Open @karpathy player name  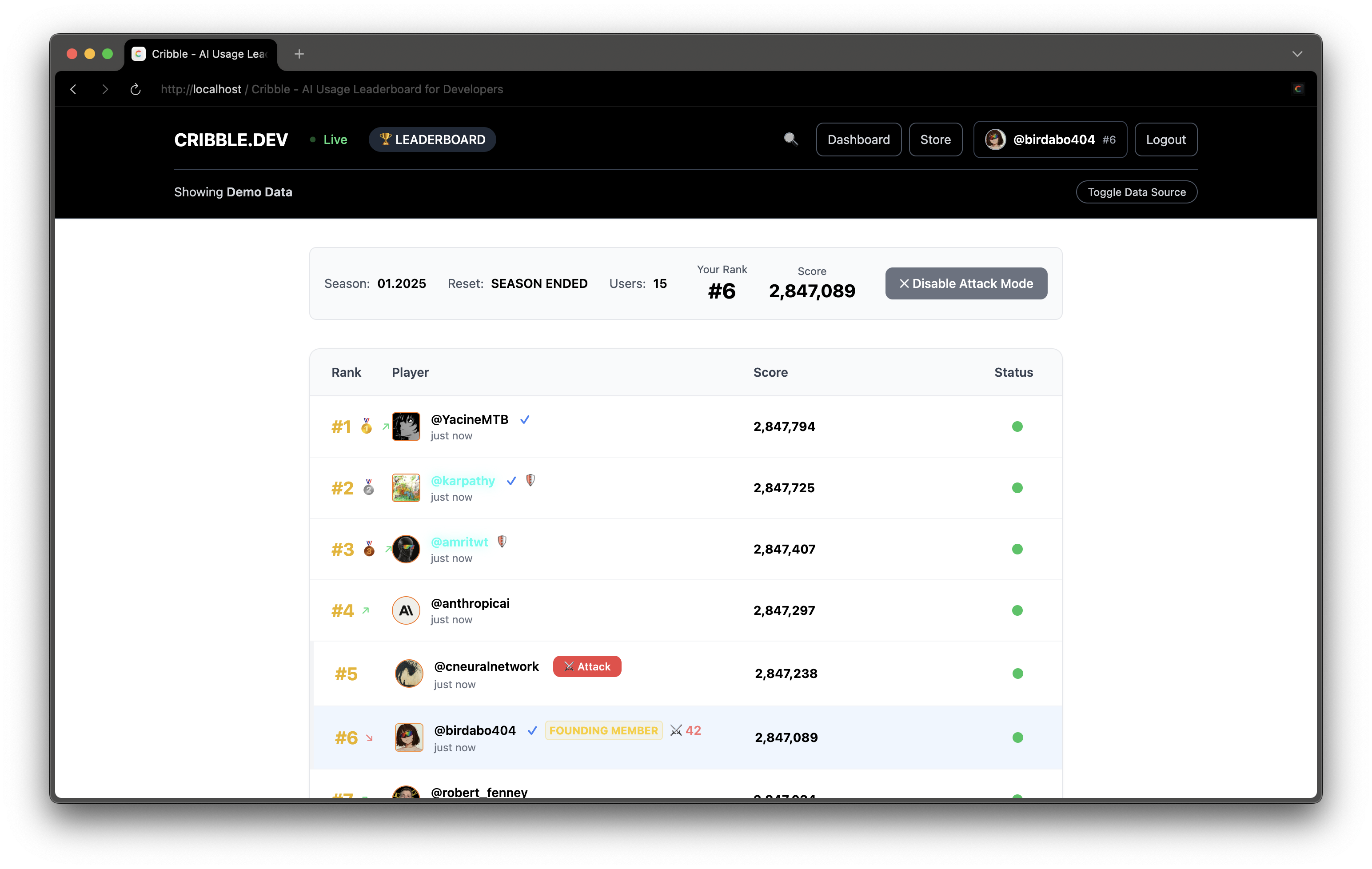click(463, 481)
